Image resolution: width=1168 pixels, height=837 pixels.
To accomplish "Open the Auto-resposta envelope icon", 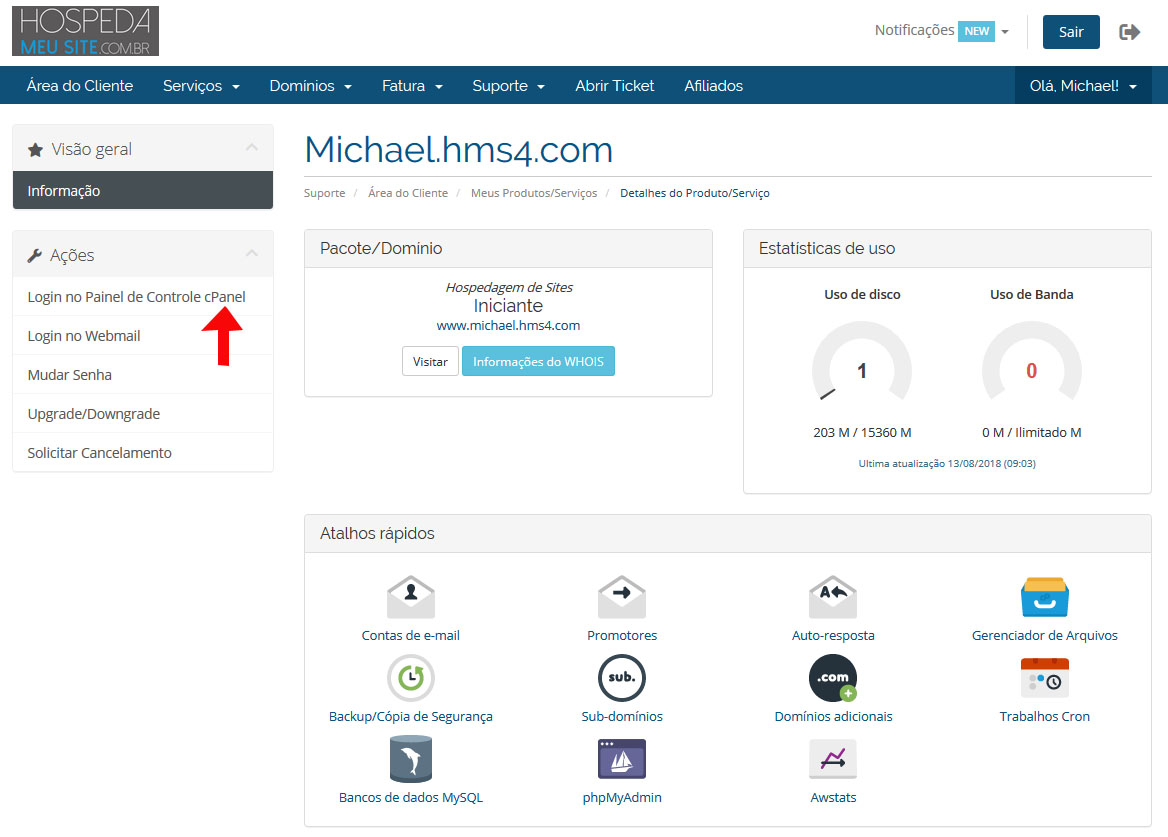I will 833,597.
